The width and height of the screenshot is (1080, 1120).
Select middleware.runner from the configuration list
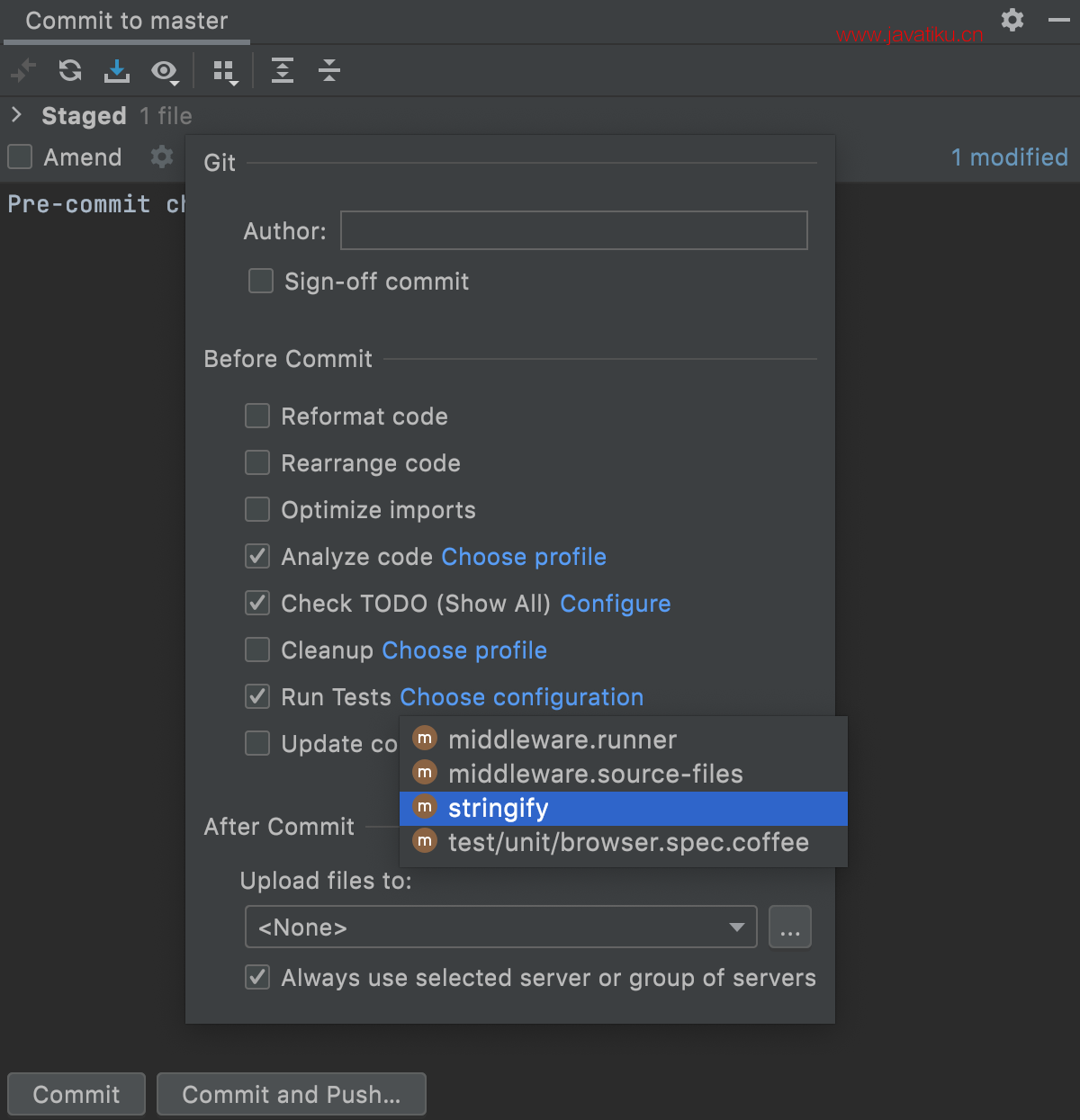[623, 739]
